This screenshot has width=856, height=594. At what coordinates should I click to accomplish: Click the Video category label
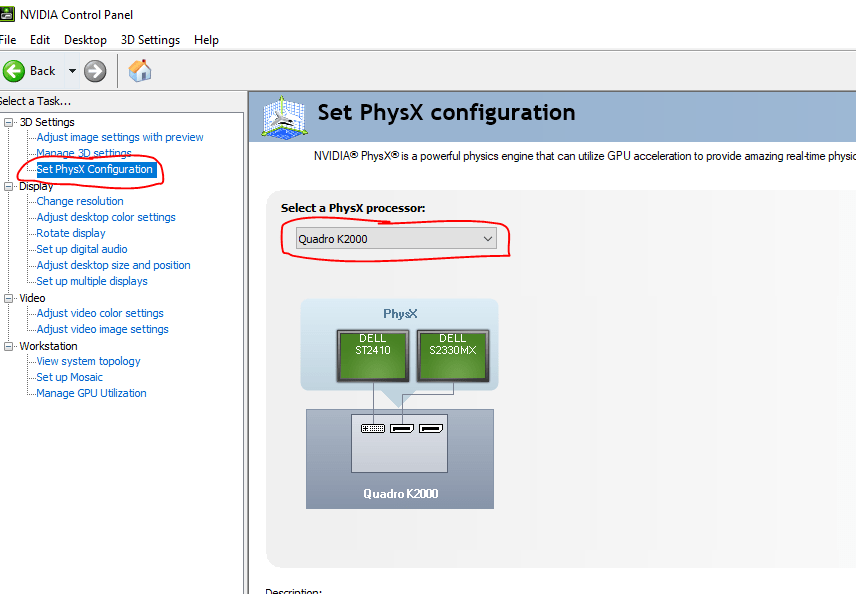pos(32,298)
